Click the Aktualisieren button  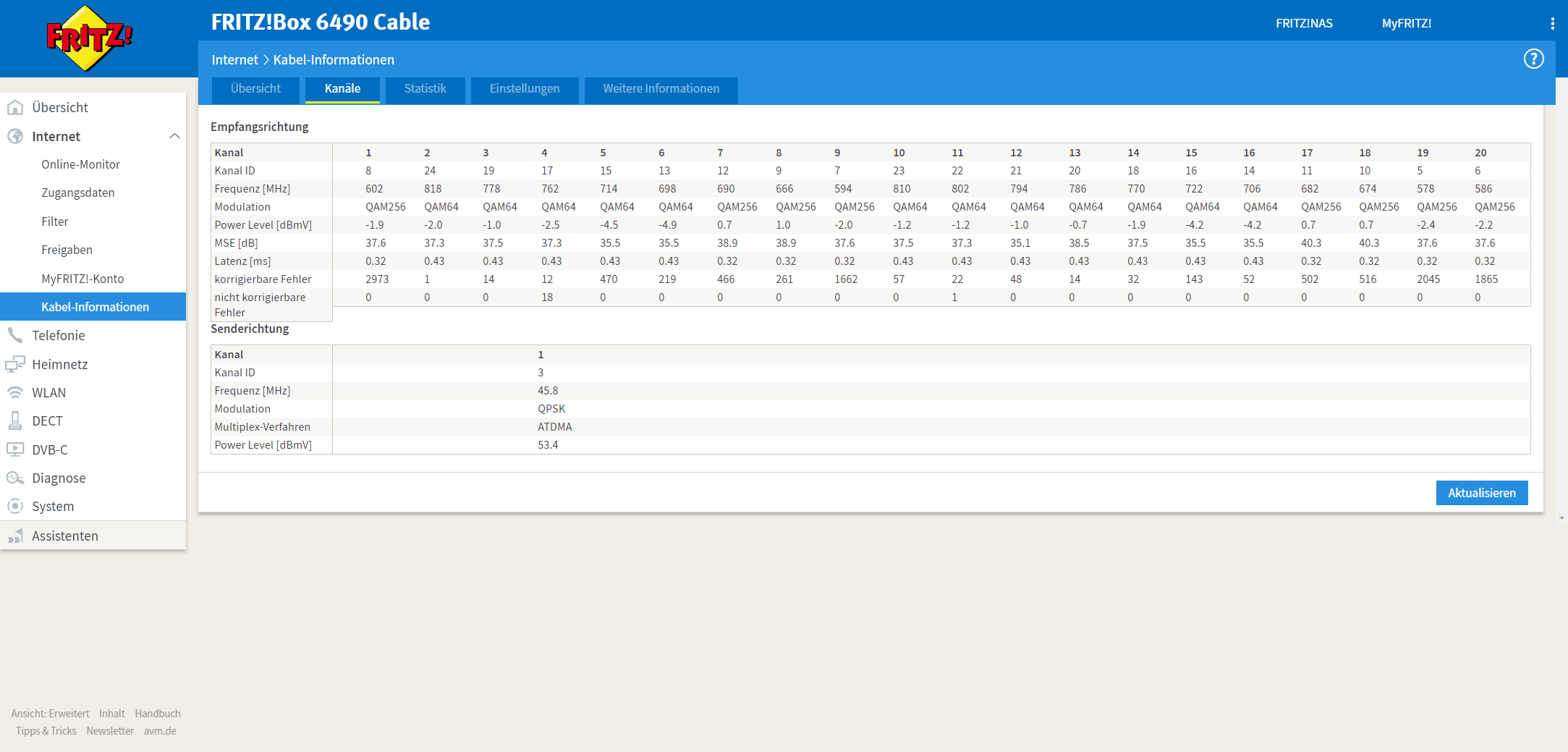1482,493
